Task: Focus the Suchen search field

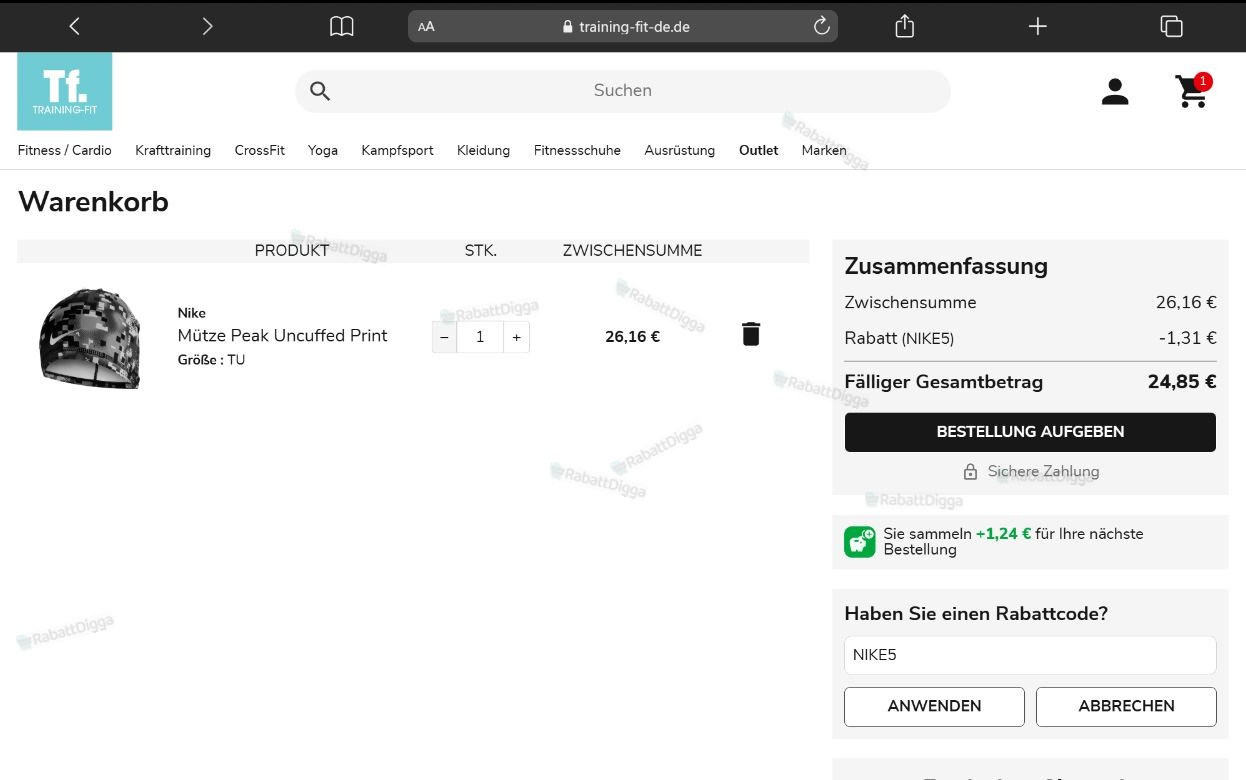Action: 623,91
